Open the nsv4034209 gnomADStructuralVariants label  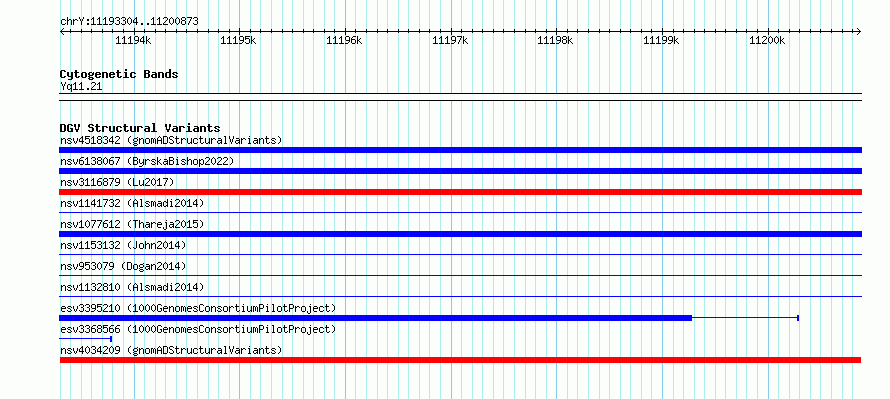[171, 350]
